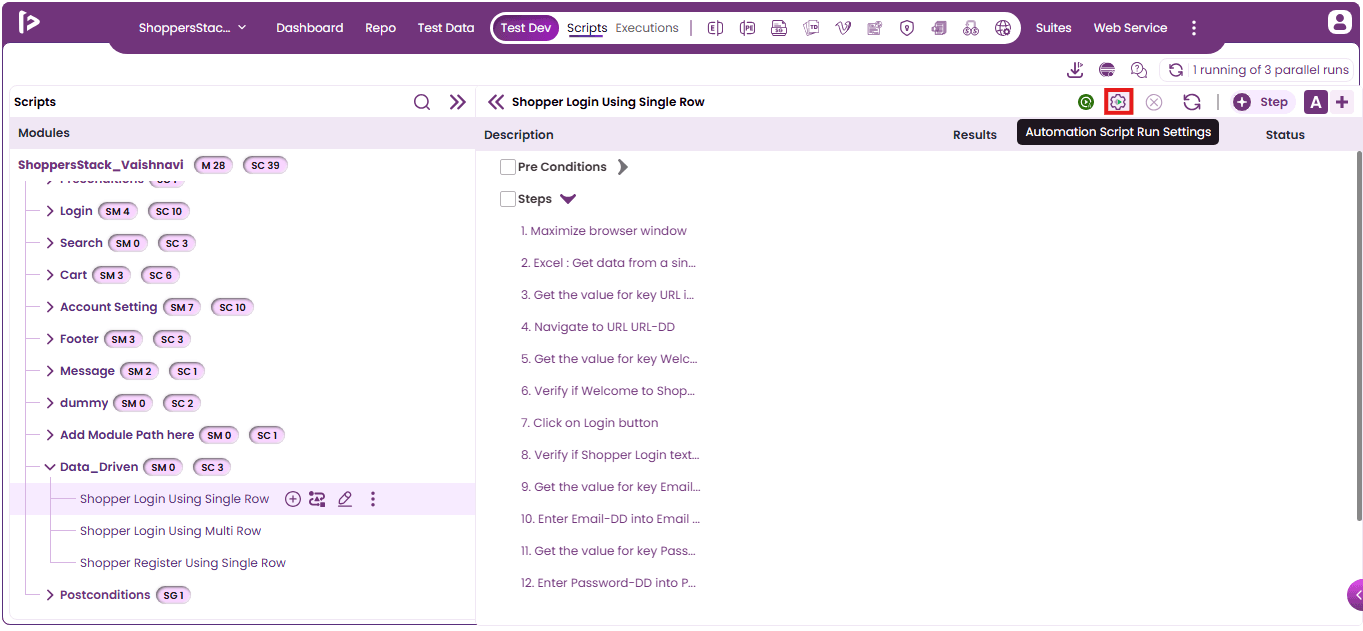Collapse the Steps section arrow
The width and height of the screenshot is (1363, 631).
[x=568, y=199]
